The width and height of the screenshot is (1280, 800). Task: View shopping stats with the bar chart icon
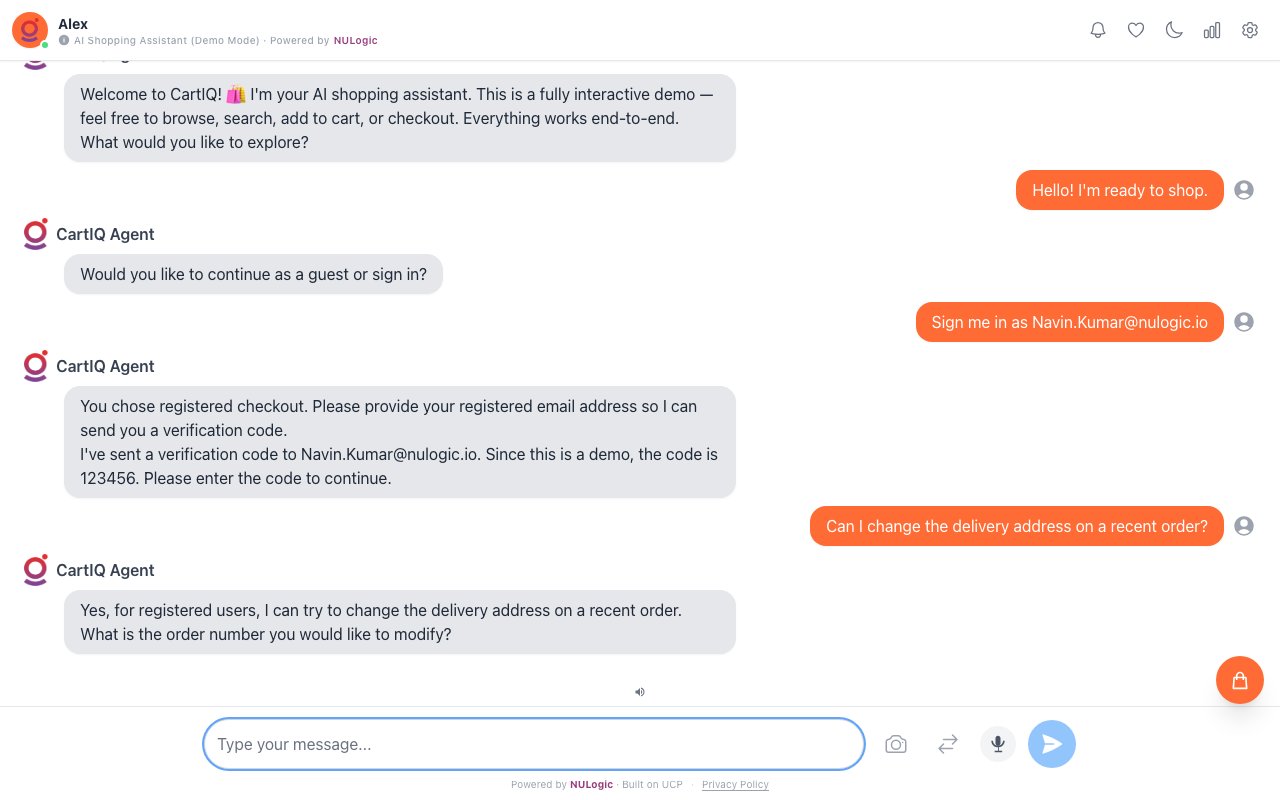click(1212, 30)
